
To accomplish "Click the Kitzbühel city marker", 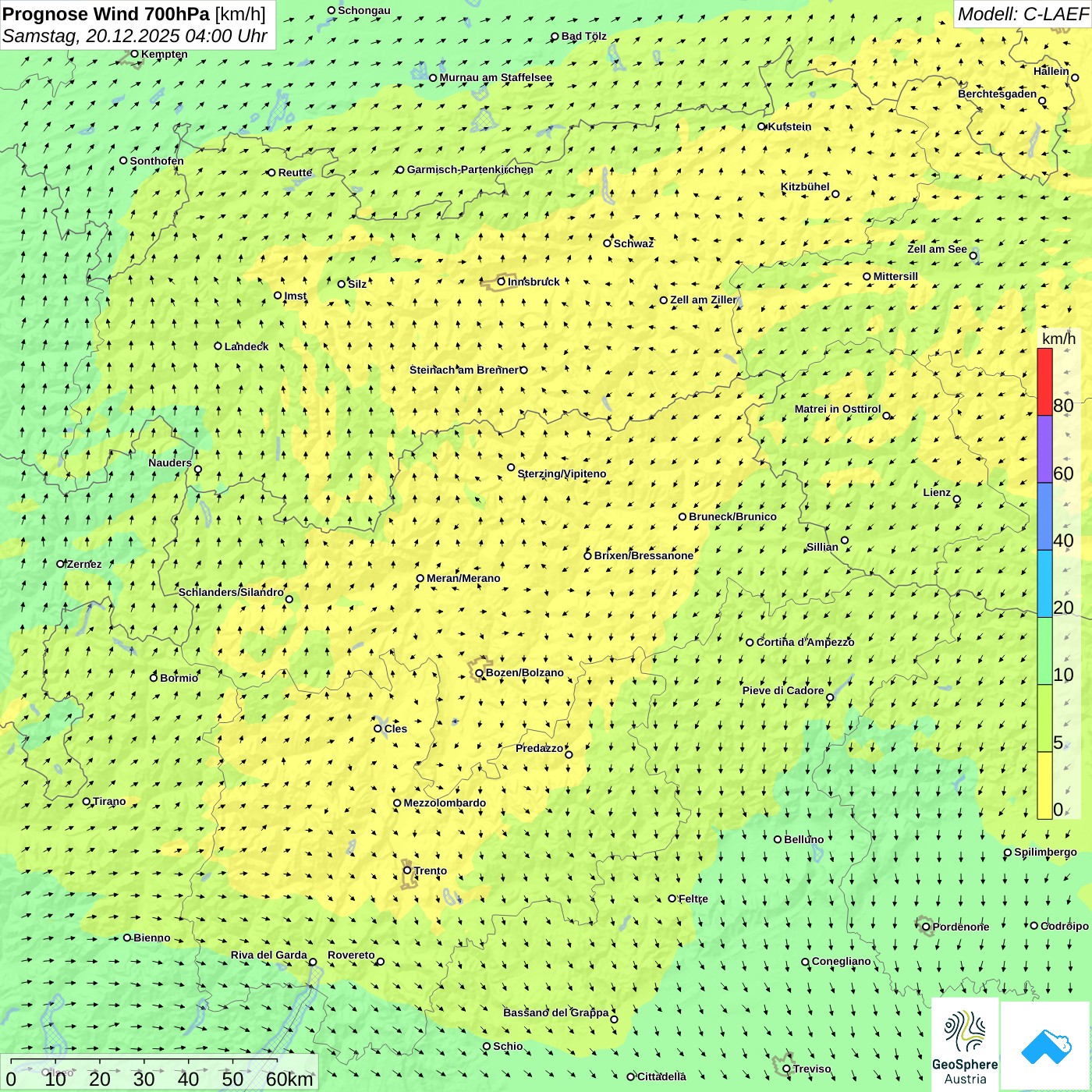I will [x=835, y=194].
